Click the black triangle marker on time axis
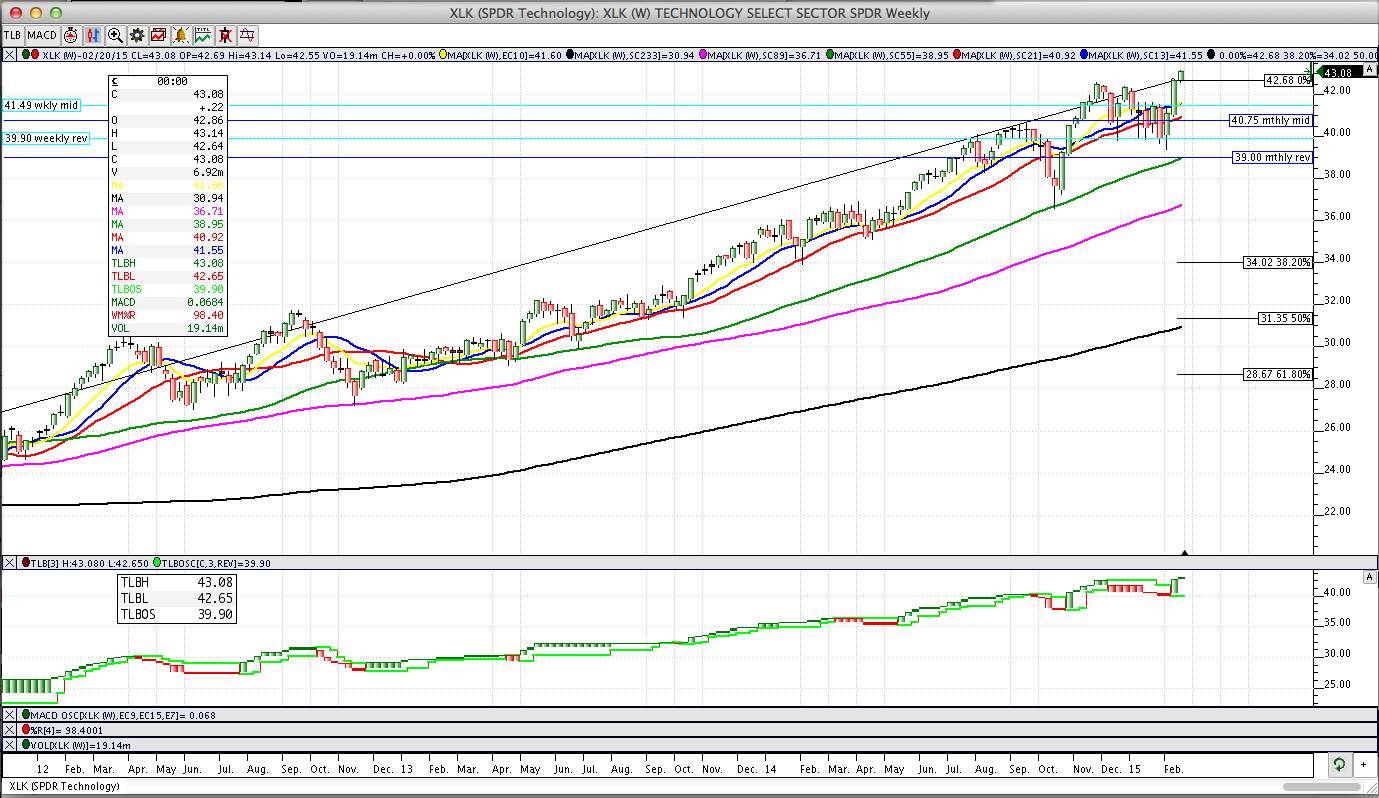1379x798 pixels. click(1185, 552)
